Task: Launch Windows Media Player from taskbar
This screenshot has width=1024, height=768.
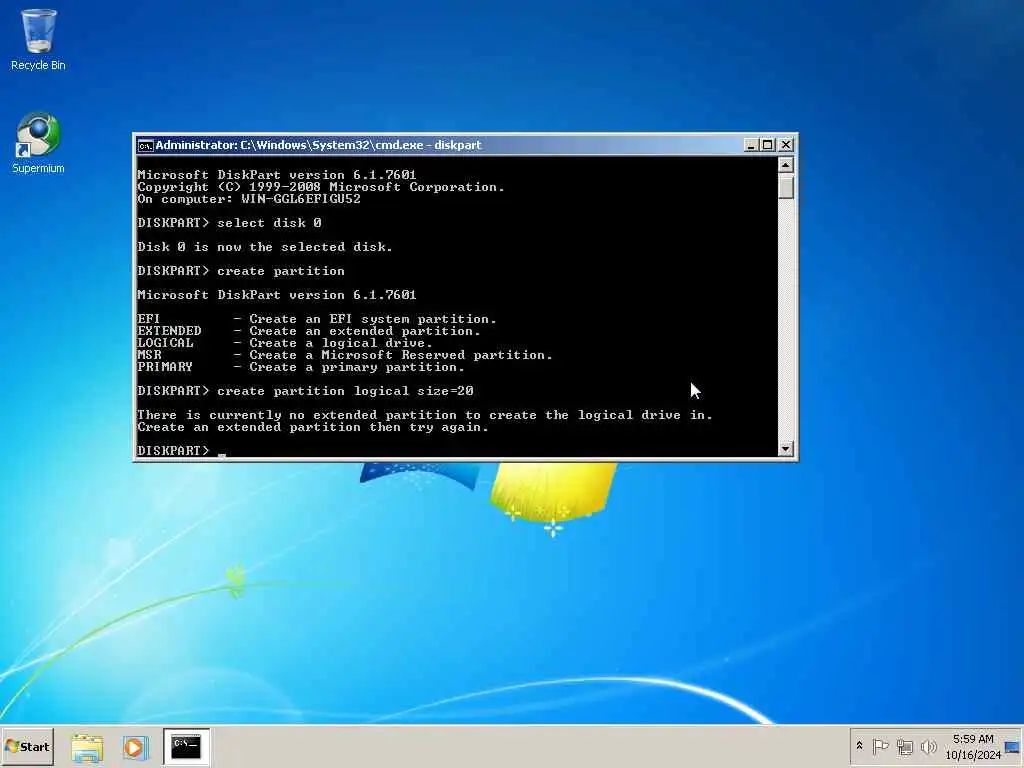Action: pyautogui.click(x=135, y=747)
